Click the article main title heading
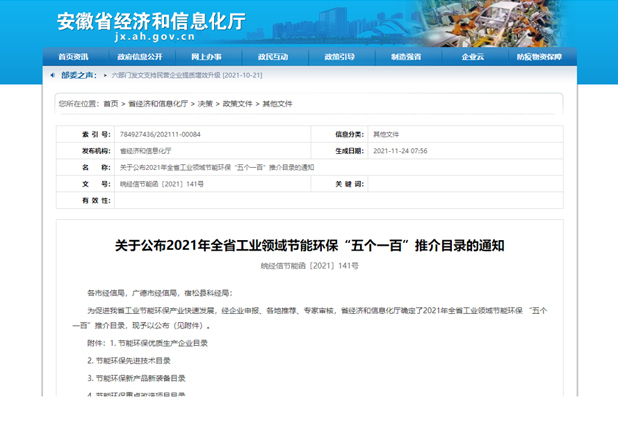The width and height of the screenshot is (618, 430). [309, 245]
